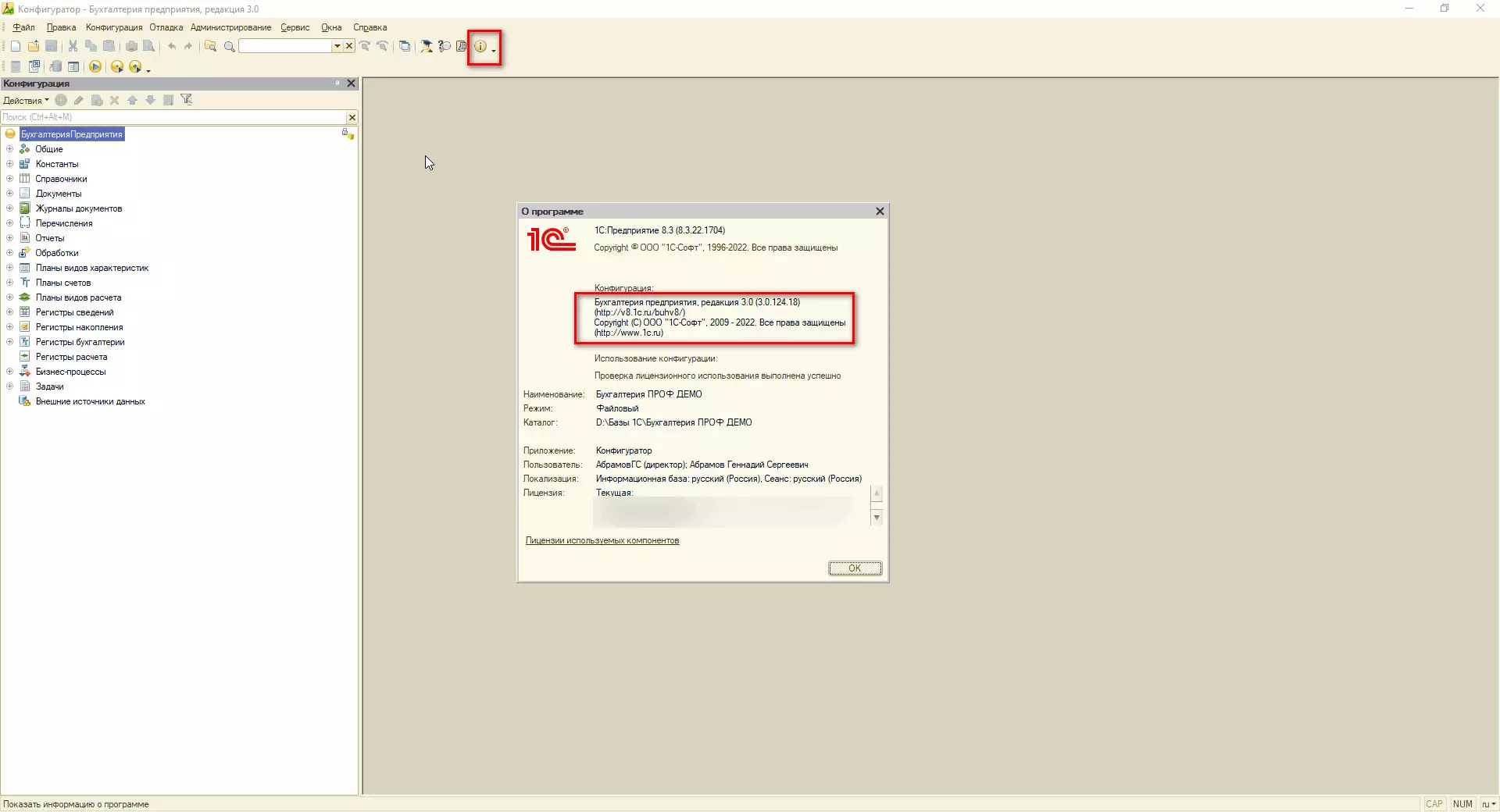The image size is (1500, 812).
Task: Clear the configuration tree search box
Action: pyautogui.click(x=352, y=117)
